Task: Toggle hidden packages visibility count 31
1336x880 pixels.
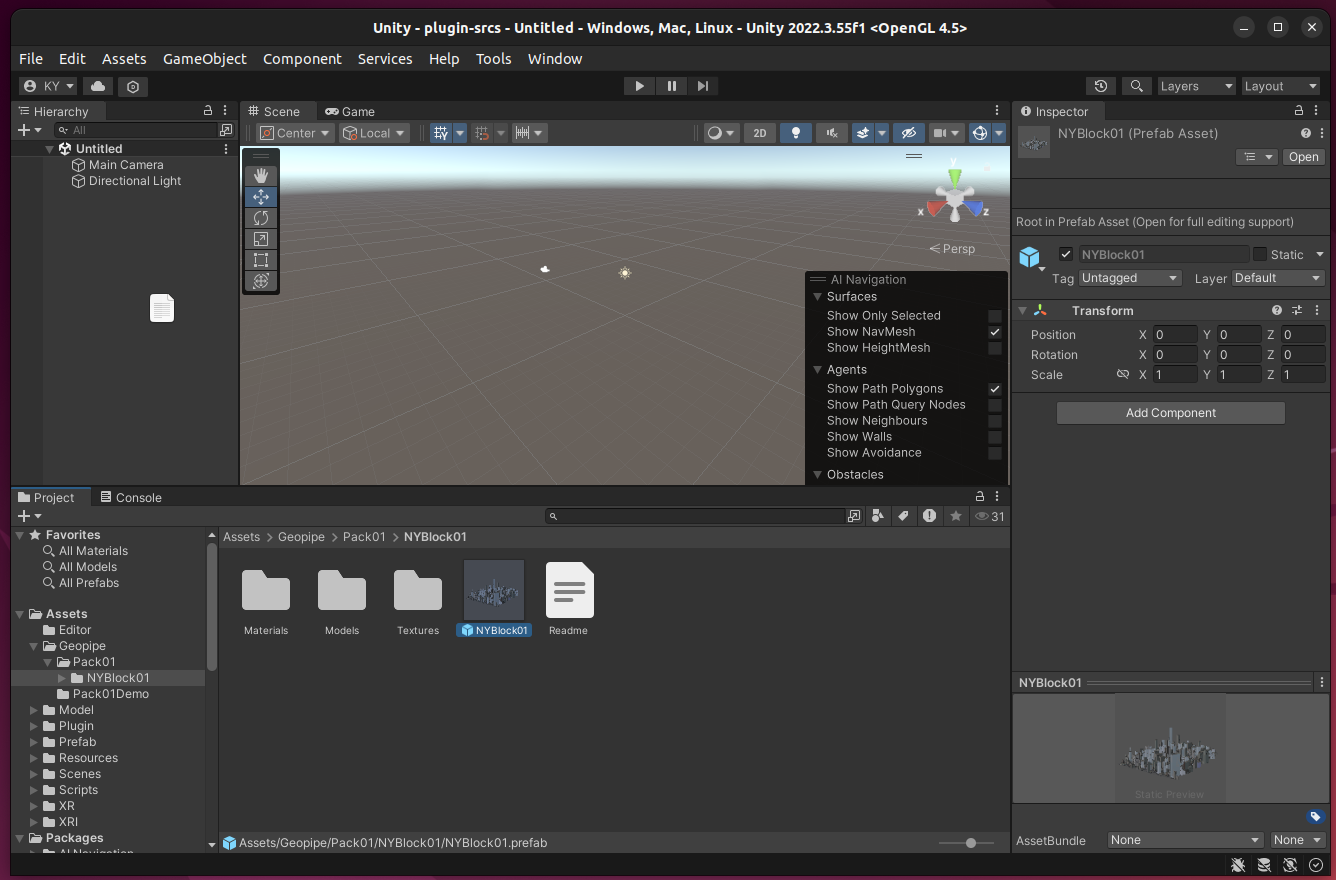Action: pyautogui.click(x=990, y=516)
